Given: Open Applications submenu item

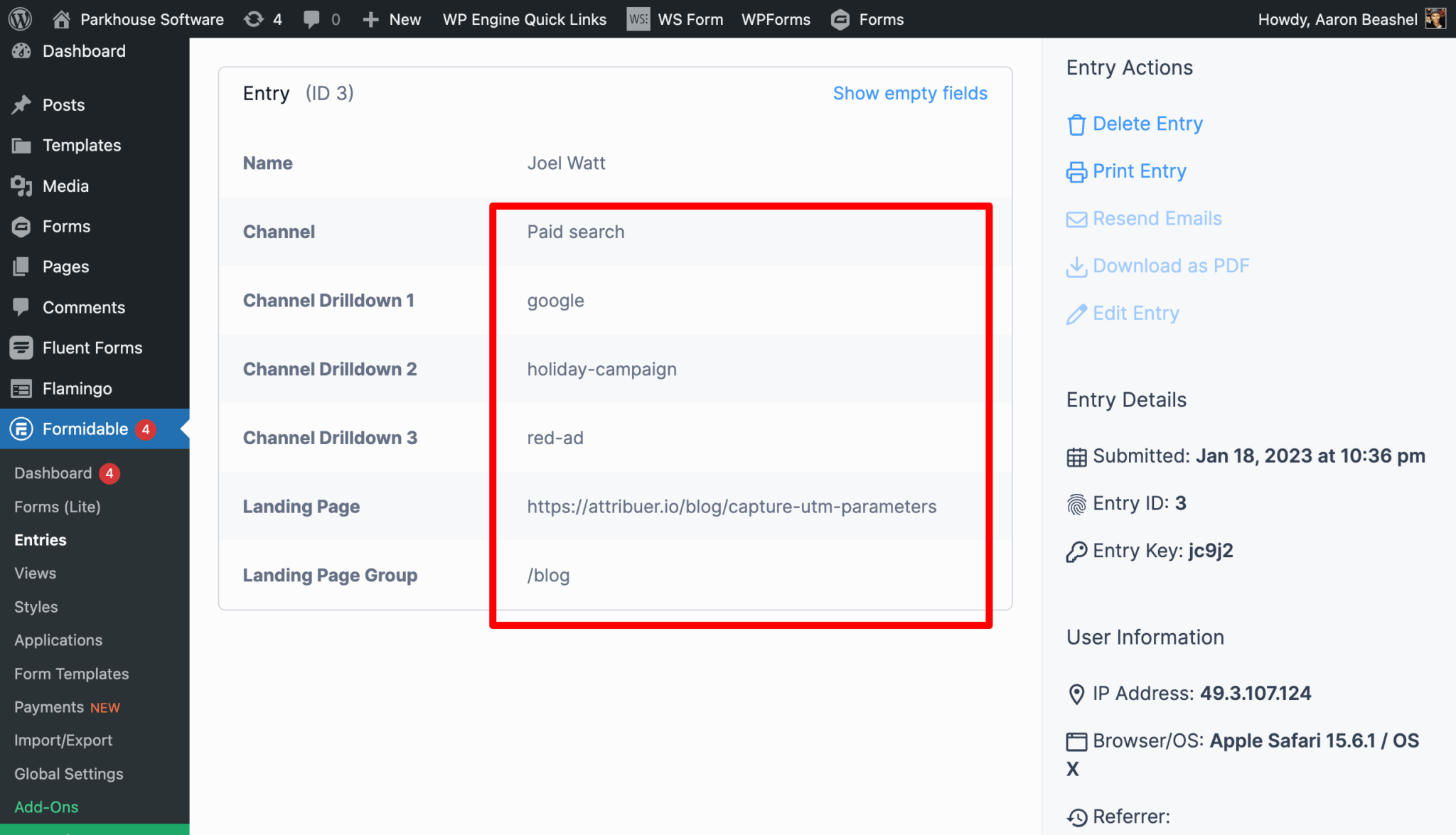Looking at the screenshot, I should click(x=58, y=640).
